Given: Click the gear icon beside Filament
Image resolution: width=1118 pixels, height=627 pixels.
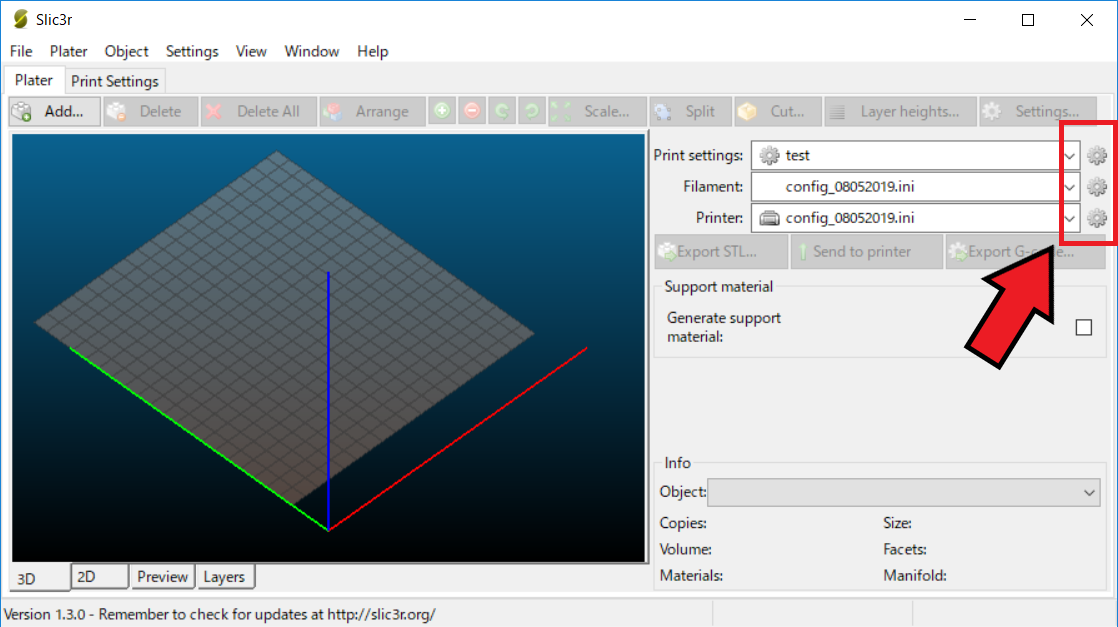Looking at the screenshot, I should 1097,187.
